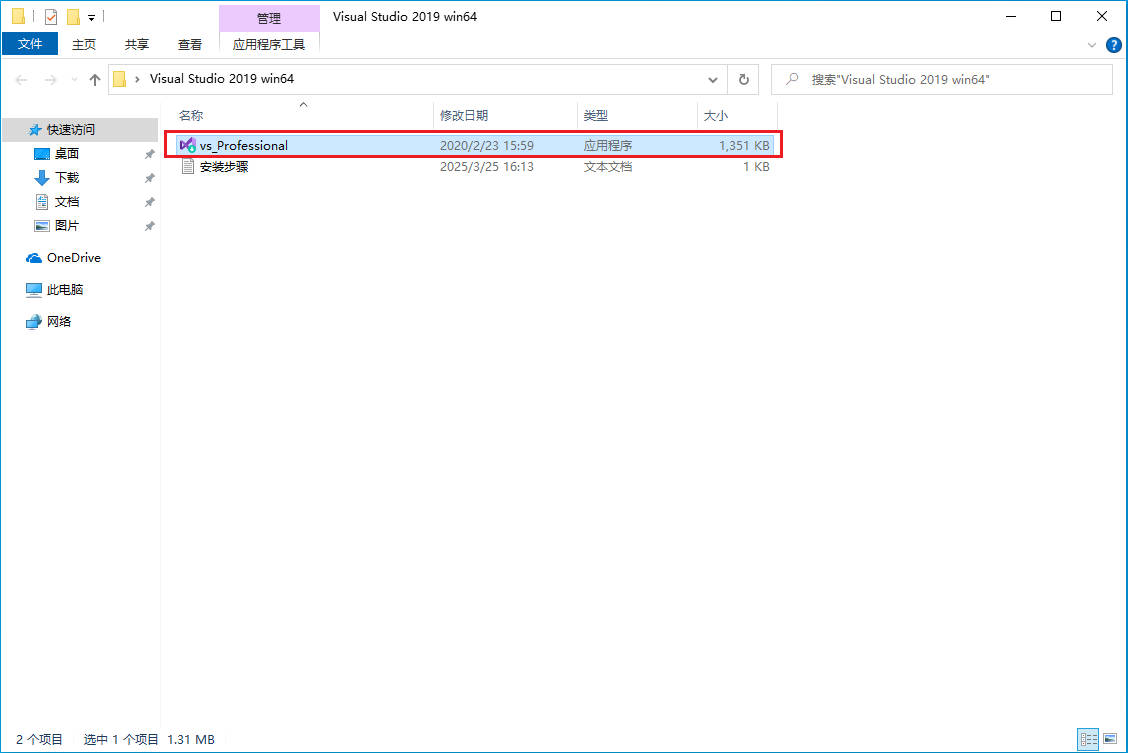
Task: Open 图片 in the navigation pane
Action: tap(67, 226)
